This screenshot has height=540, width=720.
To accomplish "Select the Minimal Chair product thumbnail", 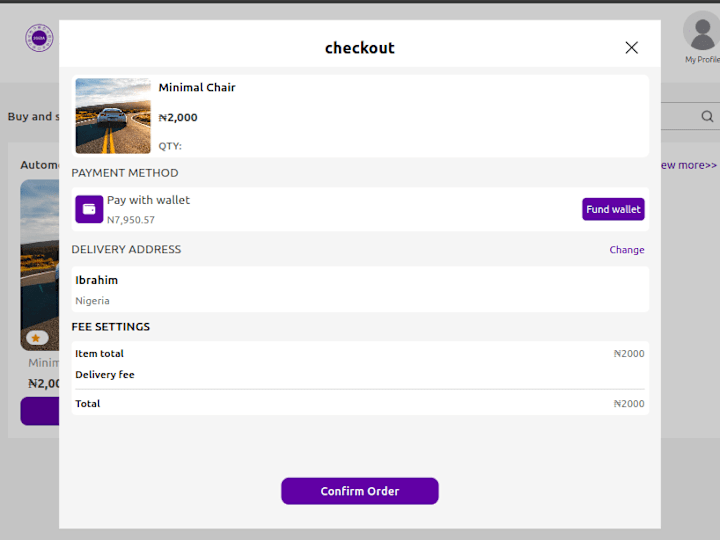I will click(x=113, y=116).
